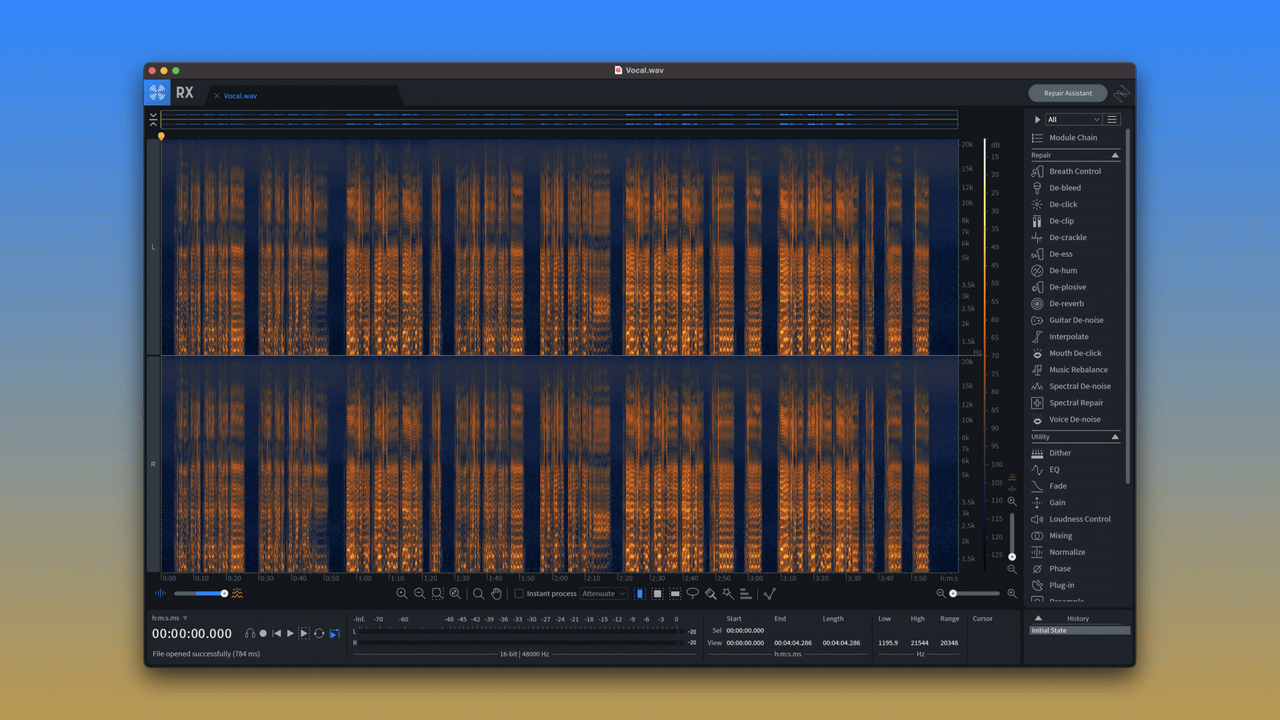This screenshot has width=1280, height=720.
Task: Open the Loudness Control module
Action: (1075, 519)
